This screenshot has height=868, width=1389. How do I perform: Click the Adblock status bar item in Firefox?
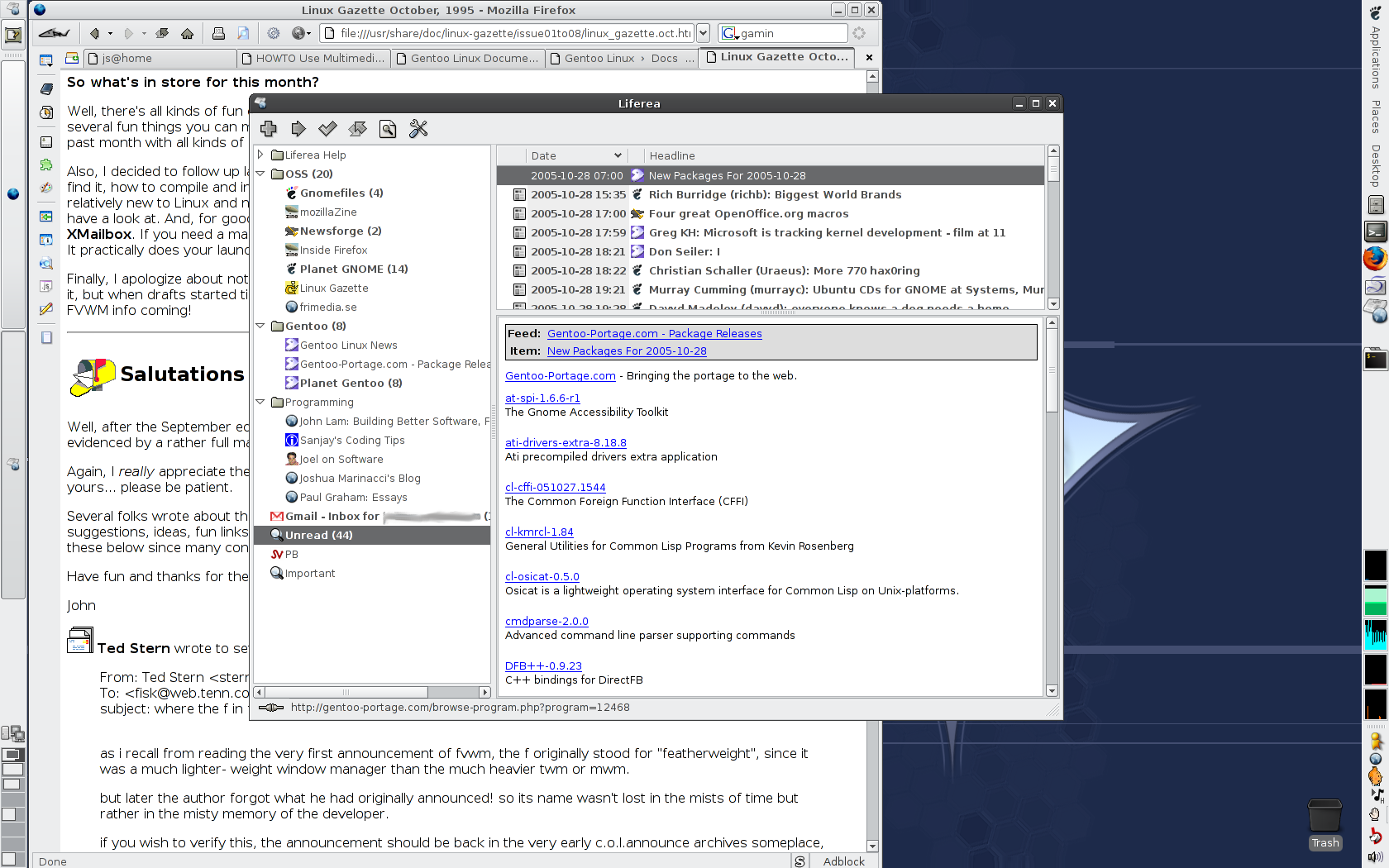click(x=843, y=861)
